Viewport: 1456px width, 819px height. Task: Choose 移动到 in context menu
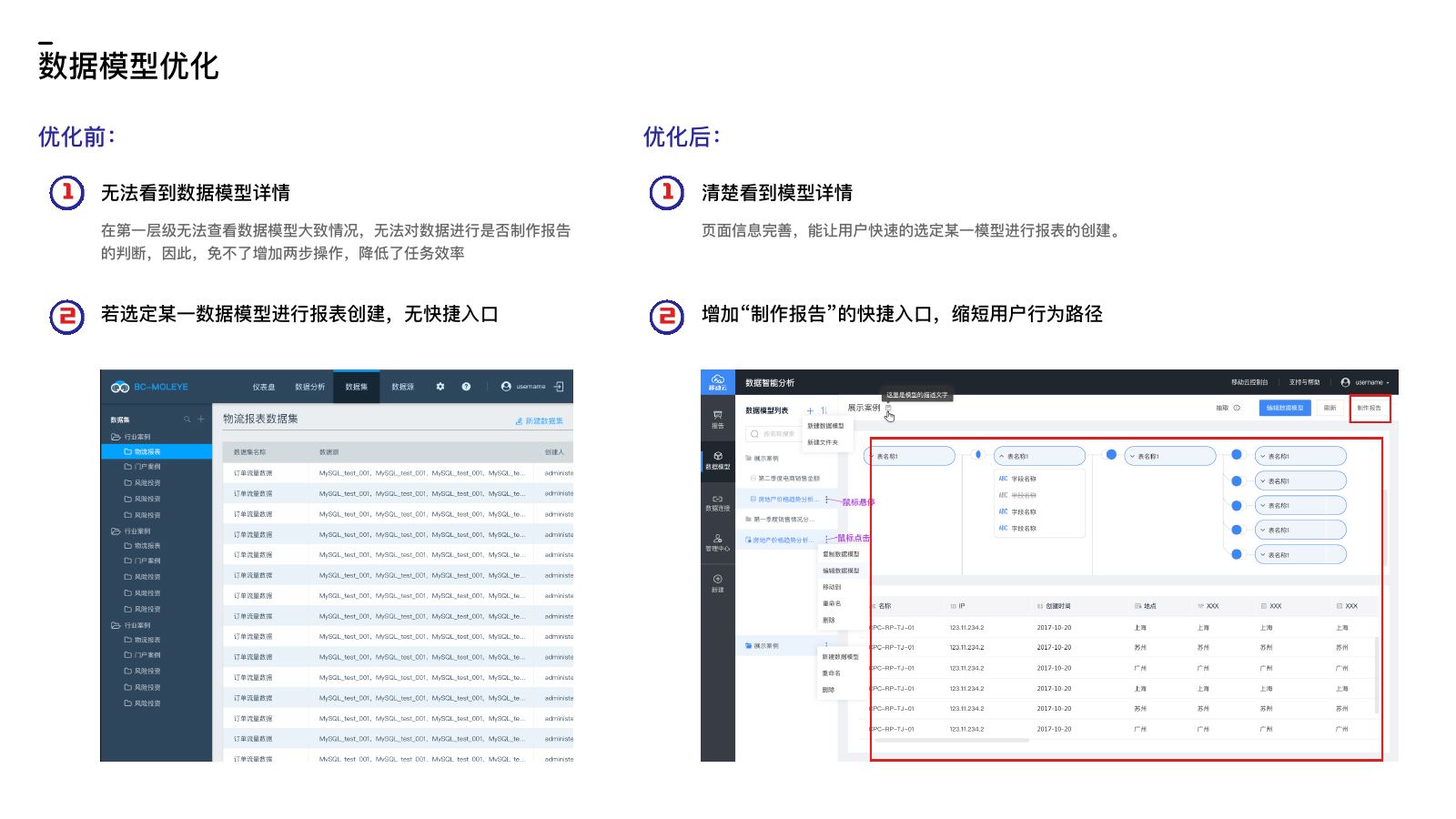point(832,587)
